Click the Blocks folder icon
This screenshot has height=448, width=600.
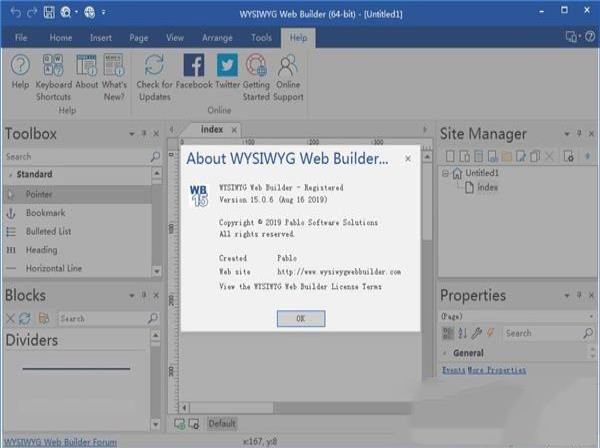(44, 318)
